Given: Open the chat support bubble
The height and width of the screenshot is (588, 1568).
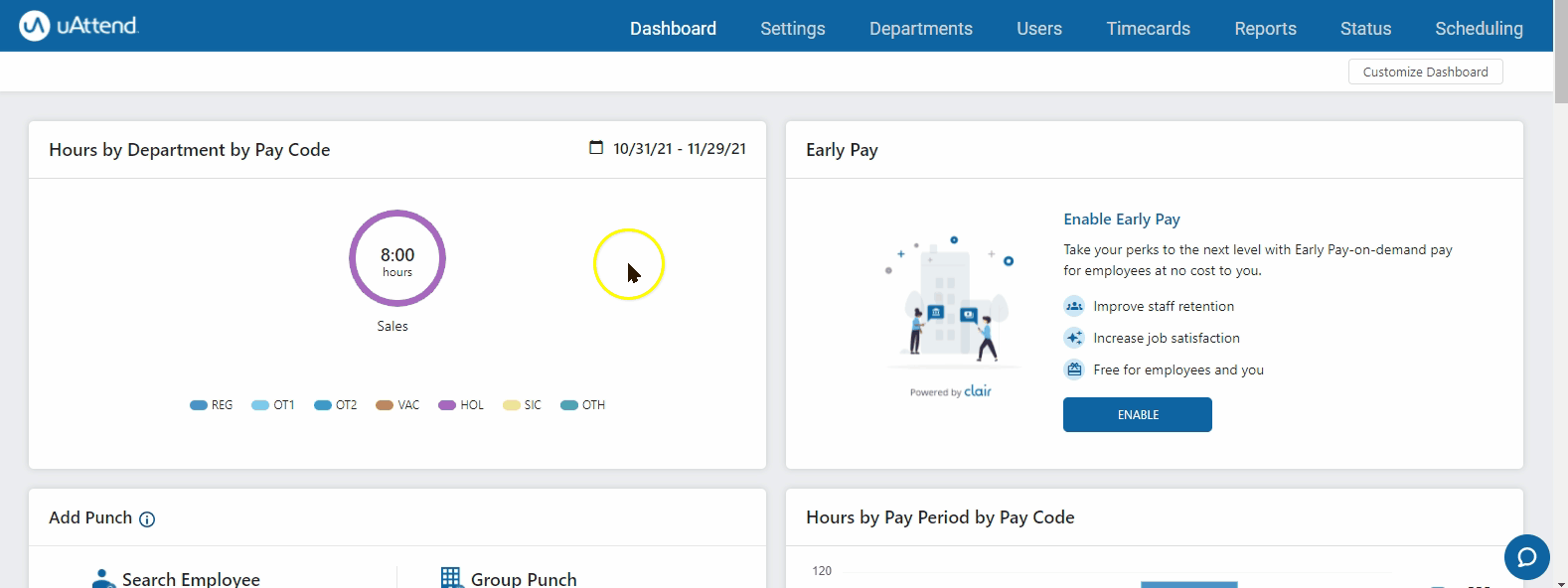Looking at the screenshot, I should (1527, 556).
